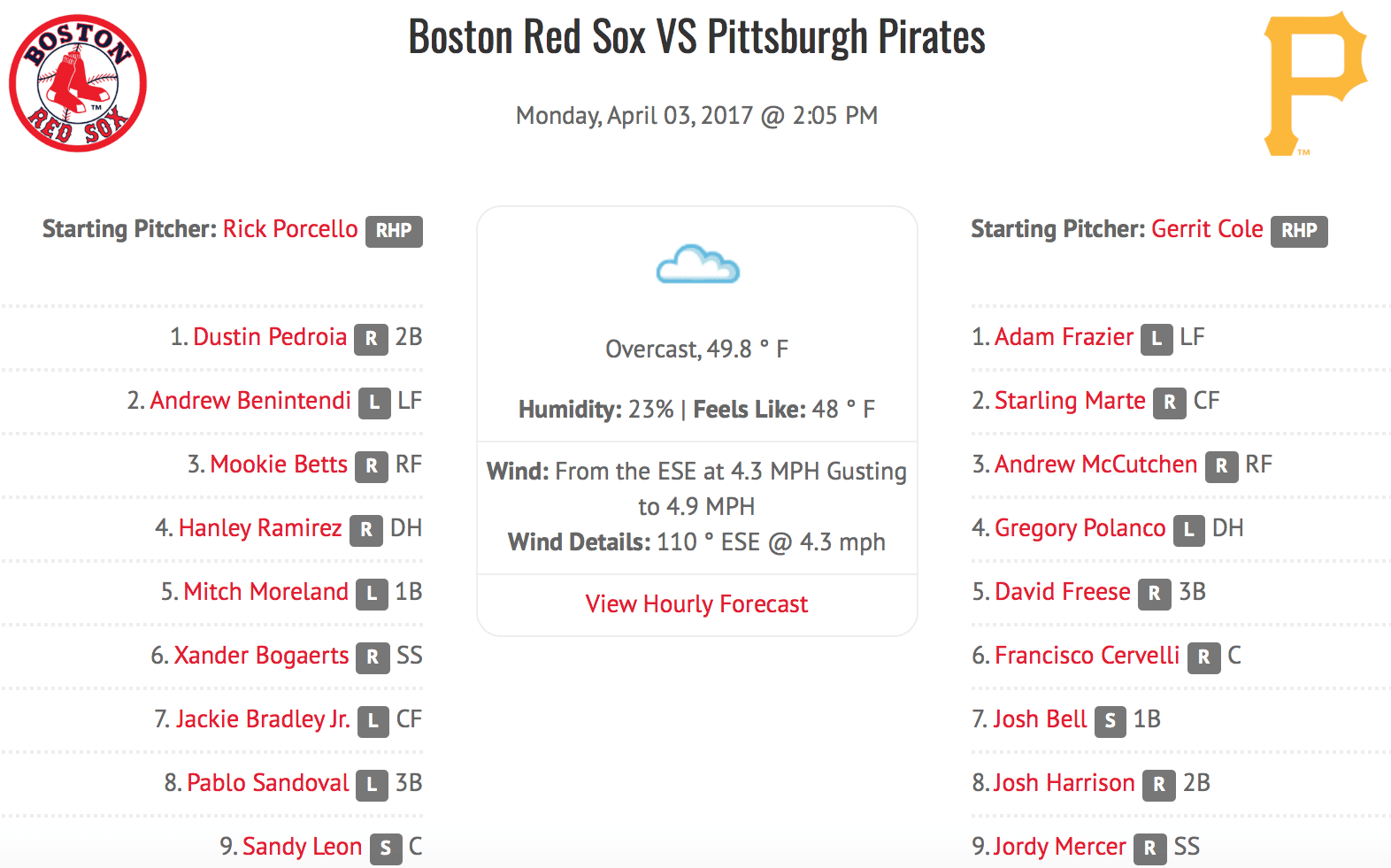Click the overcast cloud weather icon
The image size is (1391, 868).
(697, 265)
